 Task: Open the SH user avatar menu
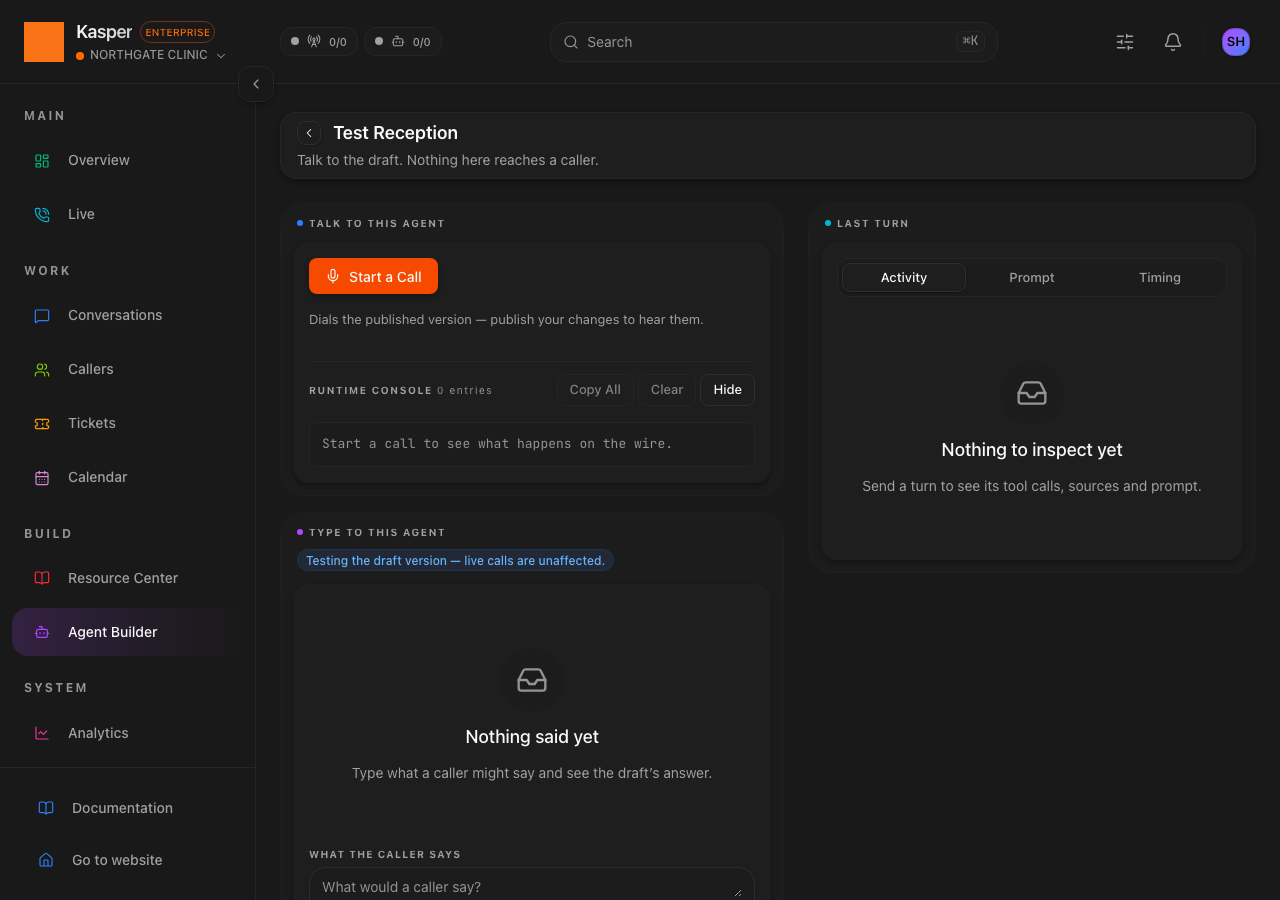coord(1236,42)
